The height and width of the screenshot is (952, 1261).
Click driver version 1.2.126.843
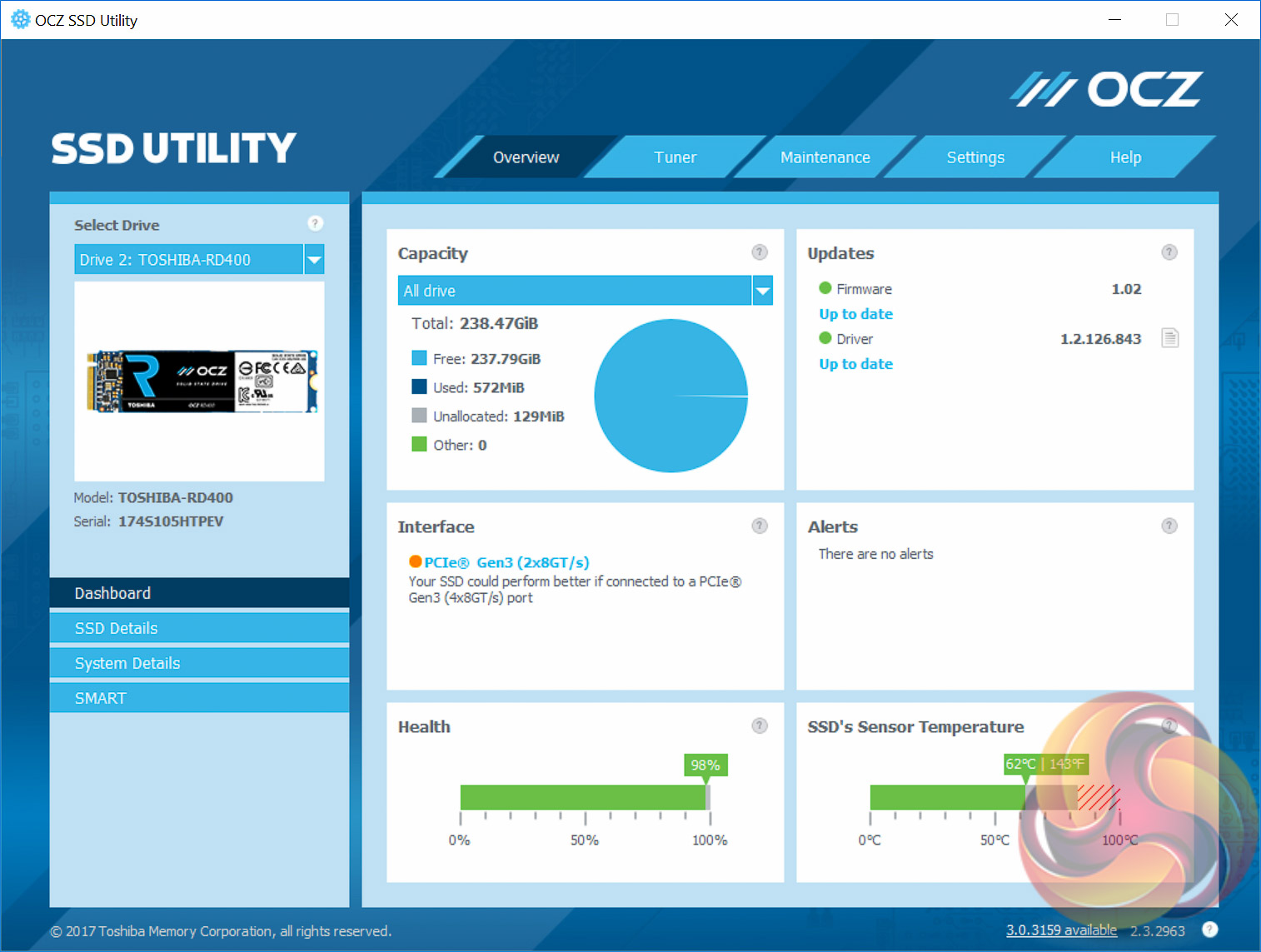coord(1100,339)
